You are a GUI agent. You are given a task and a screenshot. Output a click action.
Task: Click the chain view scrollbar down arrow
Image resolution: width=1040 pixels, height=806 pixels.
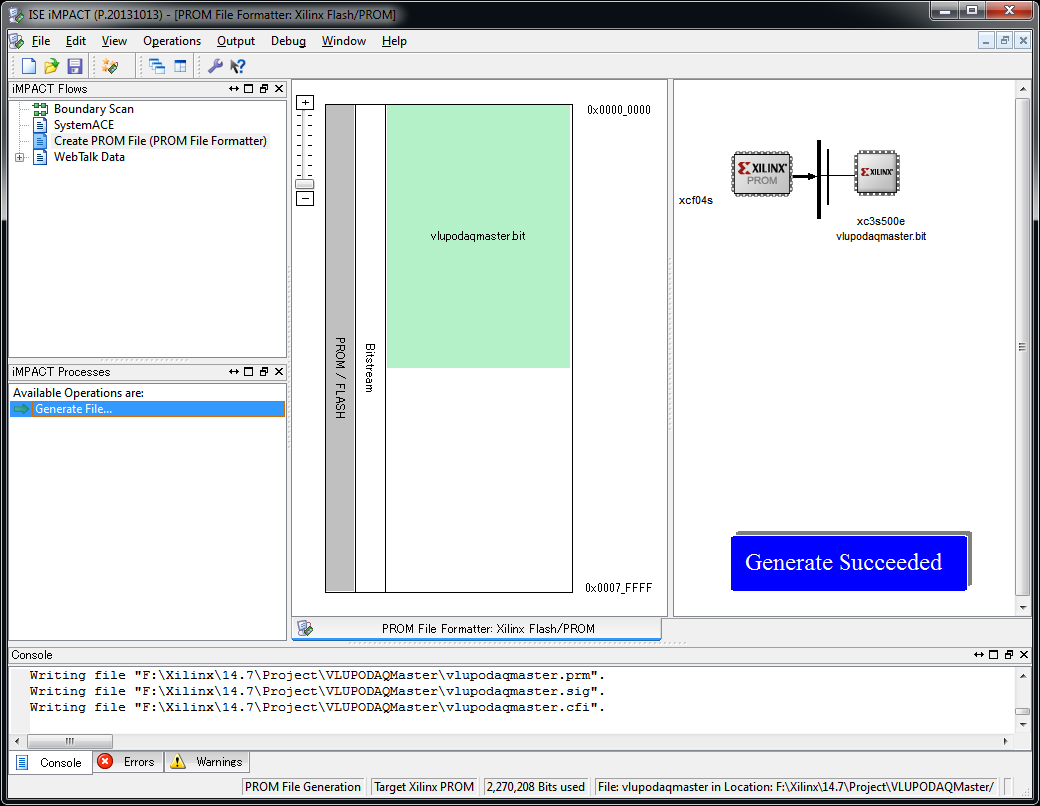click(x=1023, y=607)
